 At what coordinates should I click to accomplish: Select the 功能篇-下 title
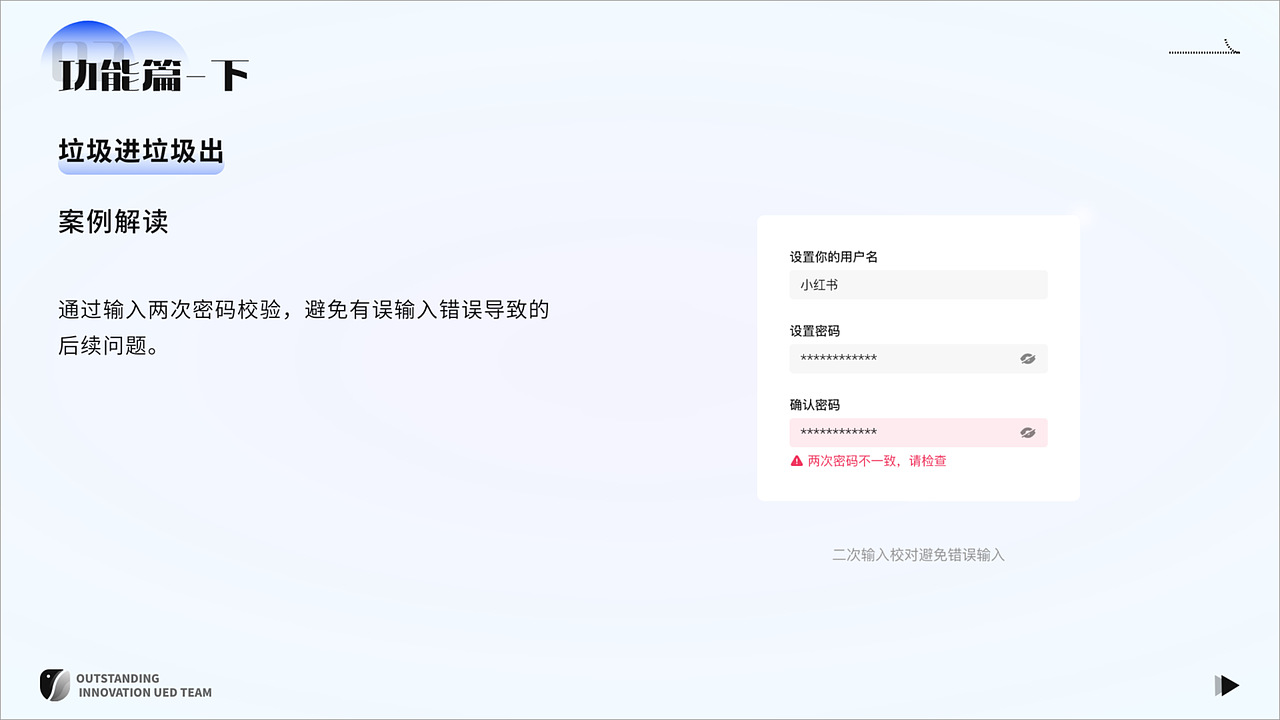pyautogui.click(x=150, y=72)
